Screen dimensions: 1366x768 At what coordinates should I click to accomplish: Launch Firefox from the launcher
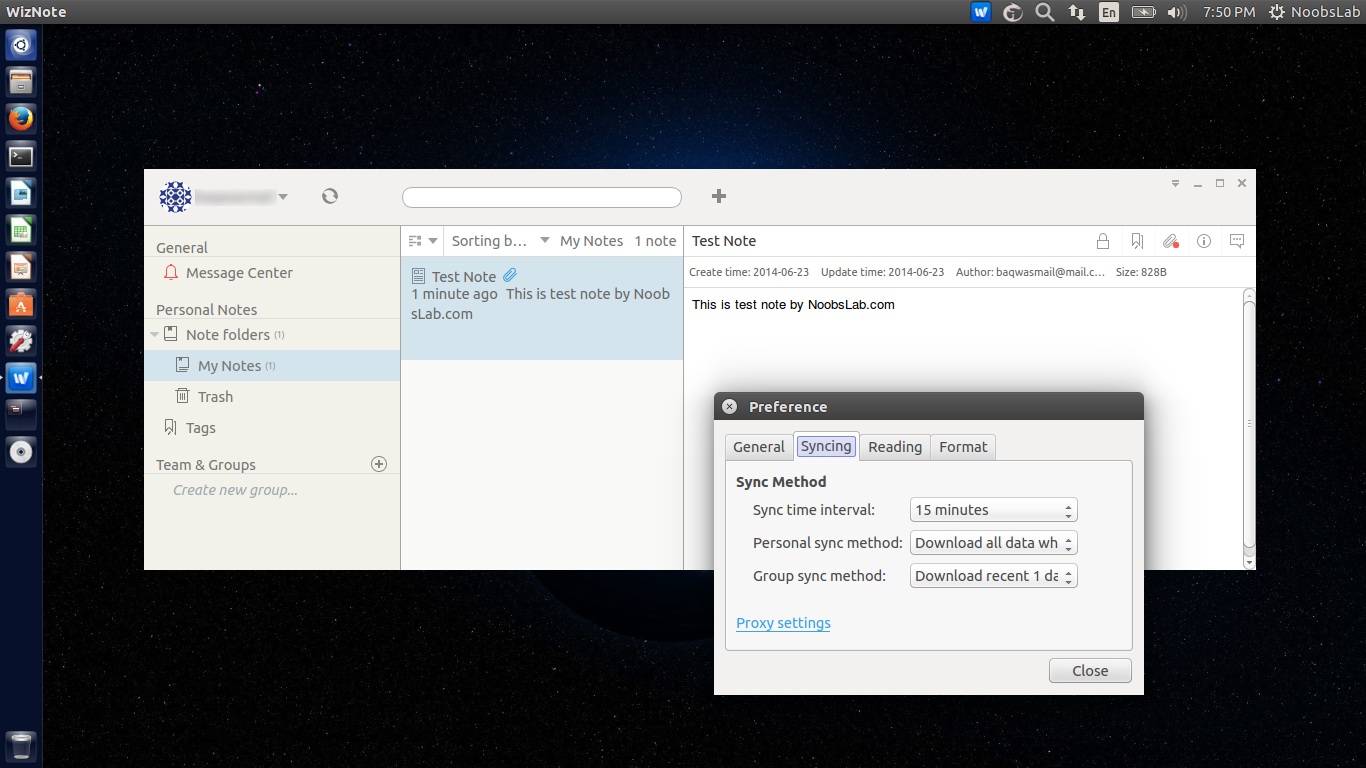(21, 119)
